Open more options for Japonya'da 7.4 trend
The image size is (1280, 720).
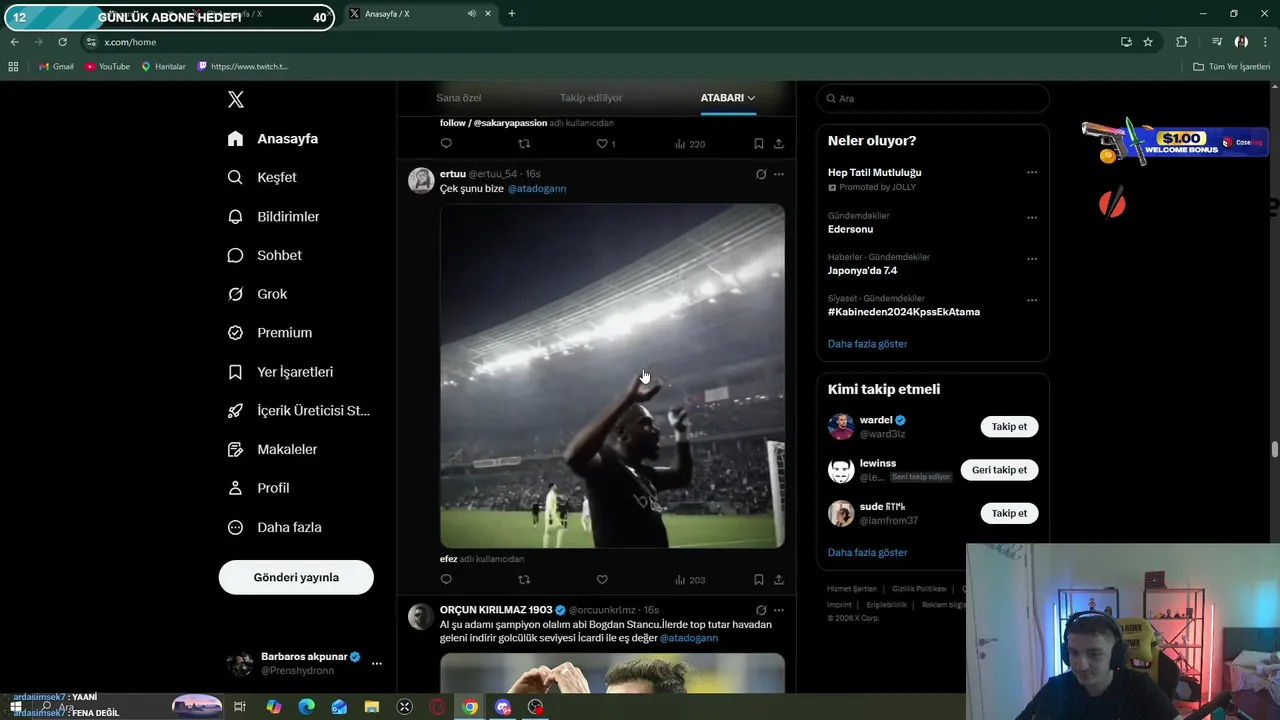tap(1032, 259)
